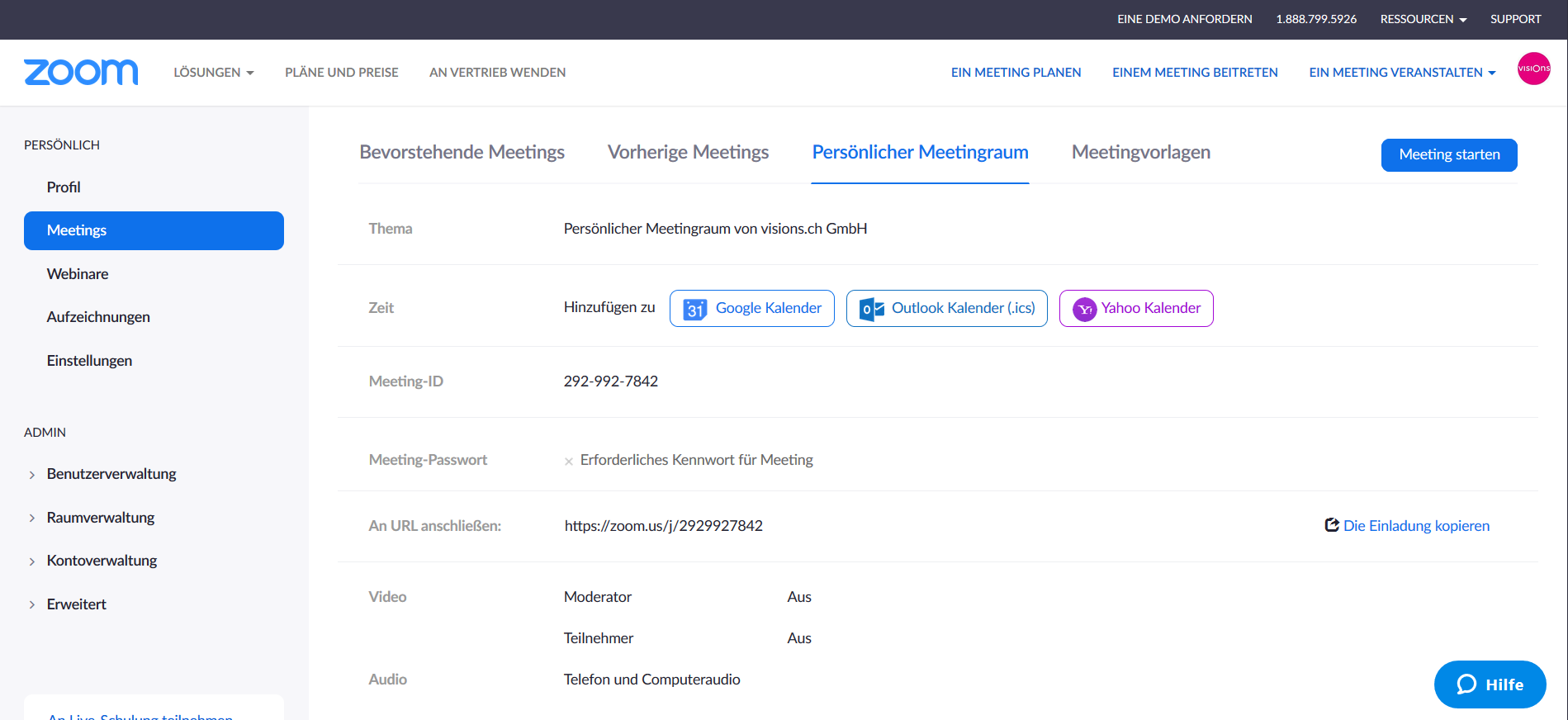Screen dimensions: 1568x720
Task: Click the Google Kalender icon
Action: click(x=695, y=309)
